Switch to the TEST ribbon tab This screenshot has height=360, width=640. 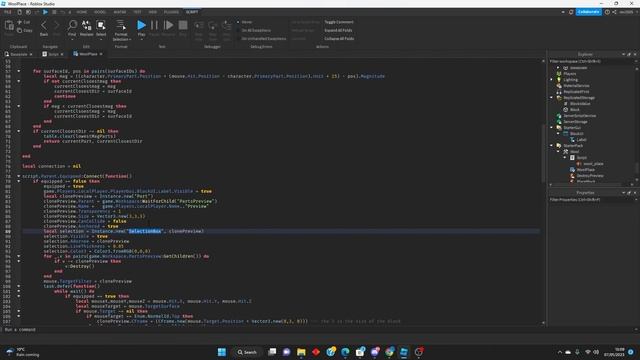138,12
